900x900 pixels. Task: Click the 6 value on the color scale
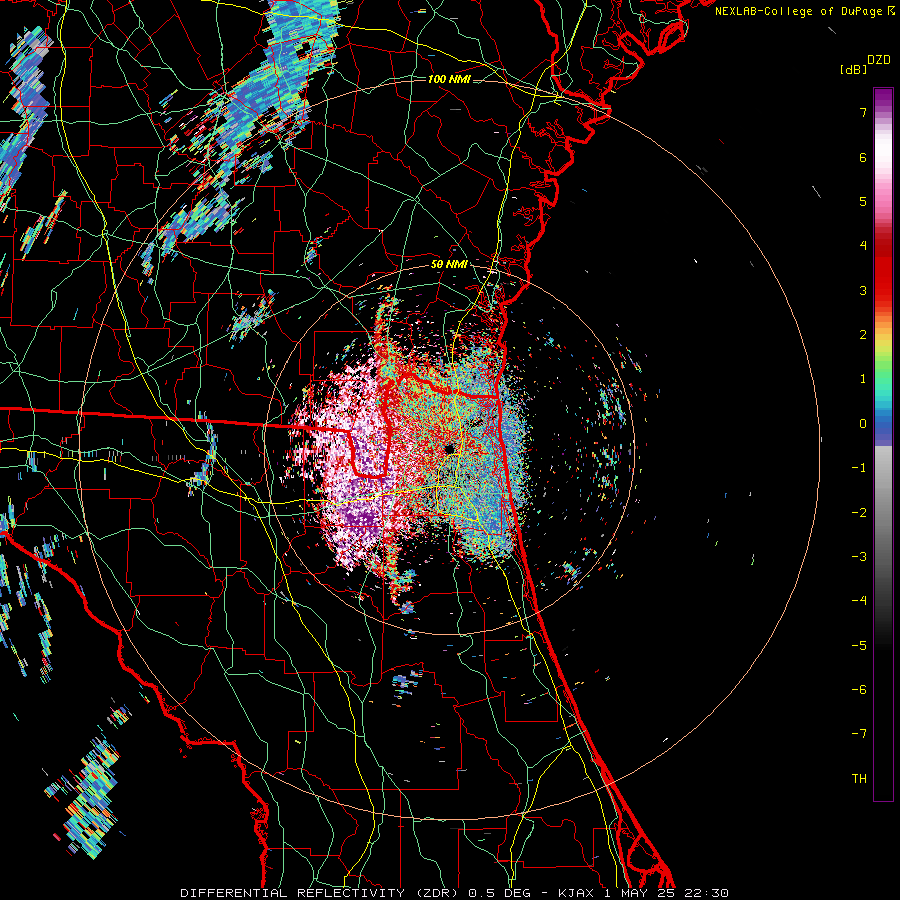click(863, 157)
